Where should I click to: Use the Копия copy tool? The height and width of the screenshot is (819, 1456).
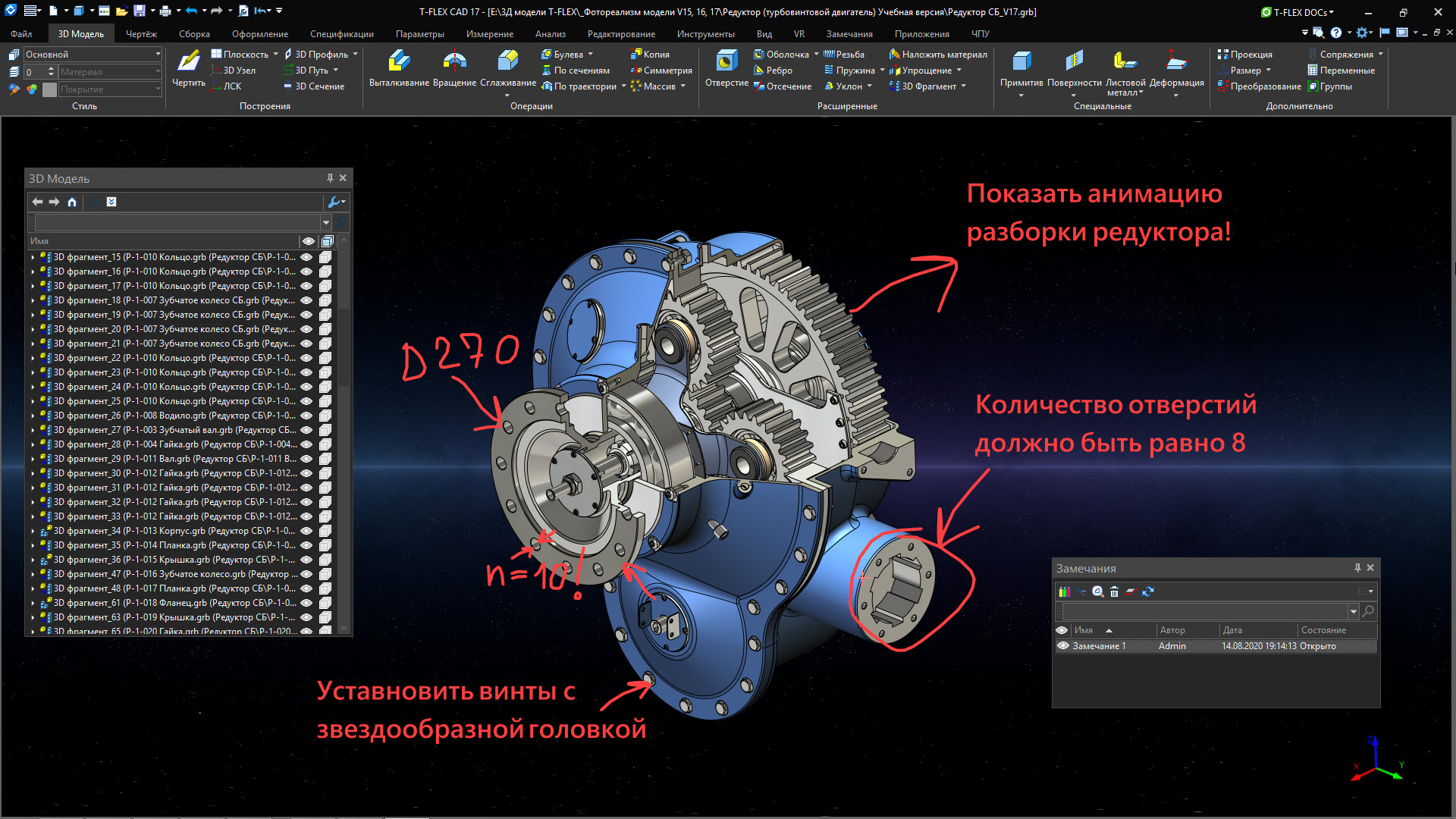[x=650, y=54]
